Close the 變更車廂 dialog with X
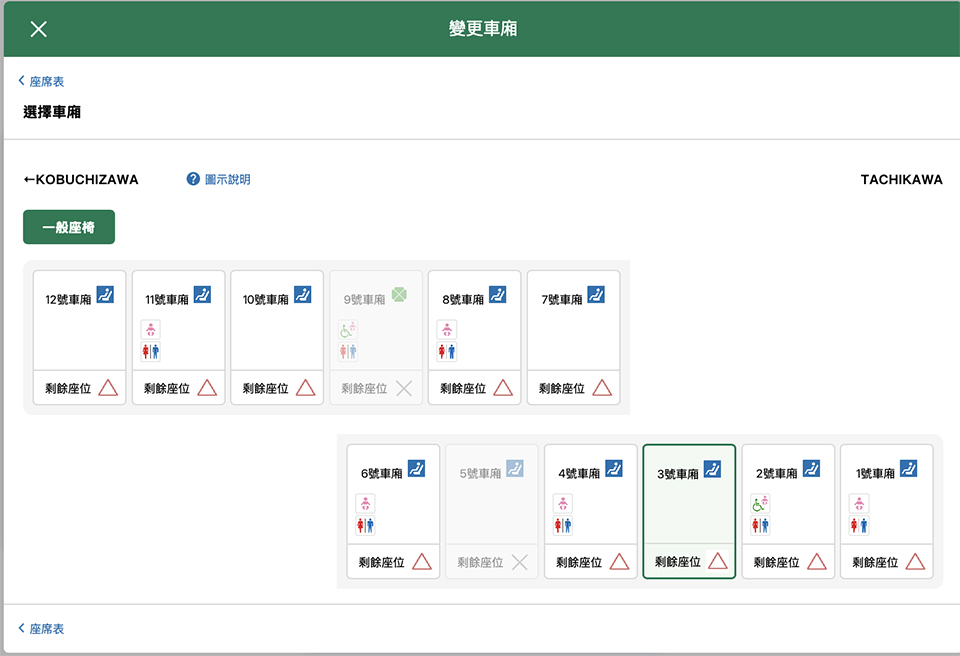Viewport: 960px width, 656px height. (38, 29)
